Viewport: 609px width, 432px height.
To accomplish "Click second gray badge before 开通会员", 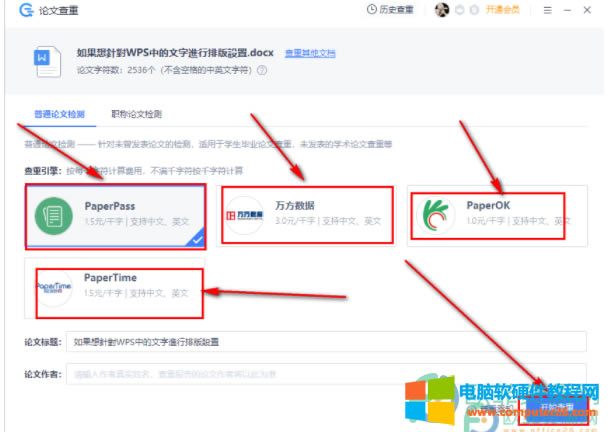I will click(474, 10).
